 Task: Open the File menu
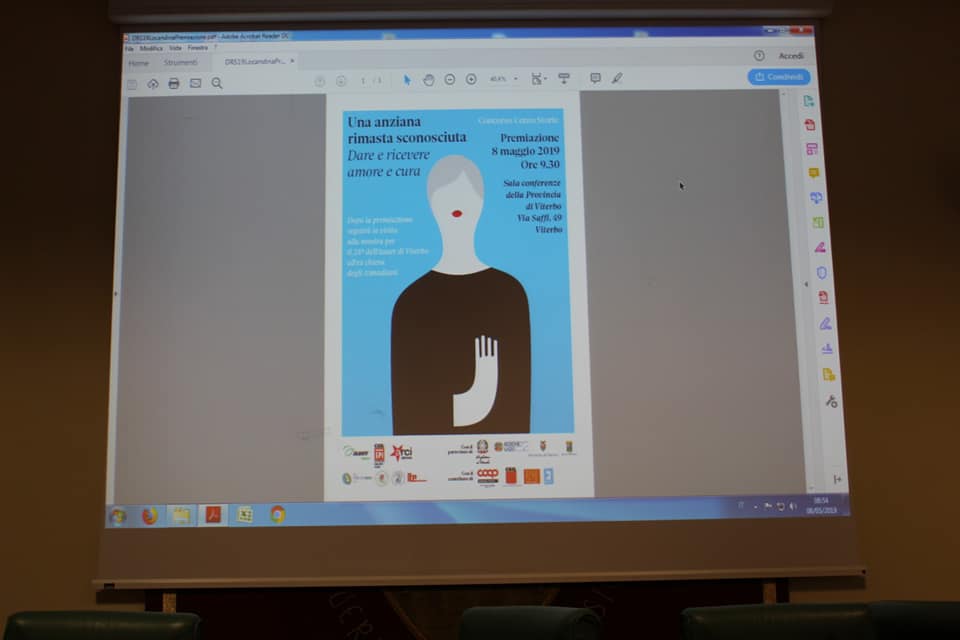point(129,48)
